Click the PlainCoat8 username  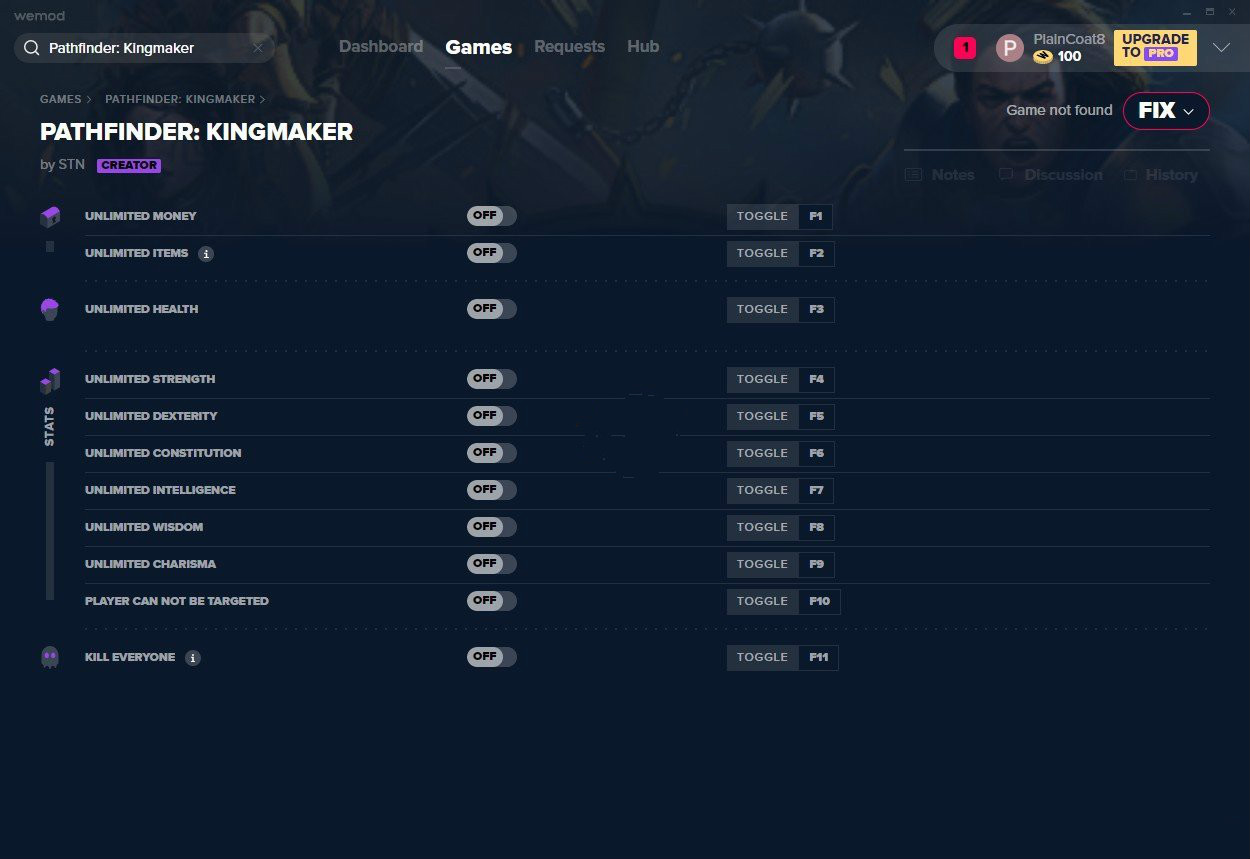click(1069, 39)
